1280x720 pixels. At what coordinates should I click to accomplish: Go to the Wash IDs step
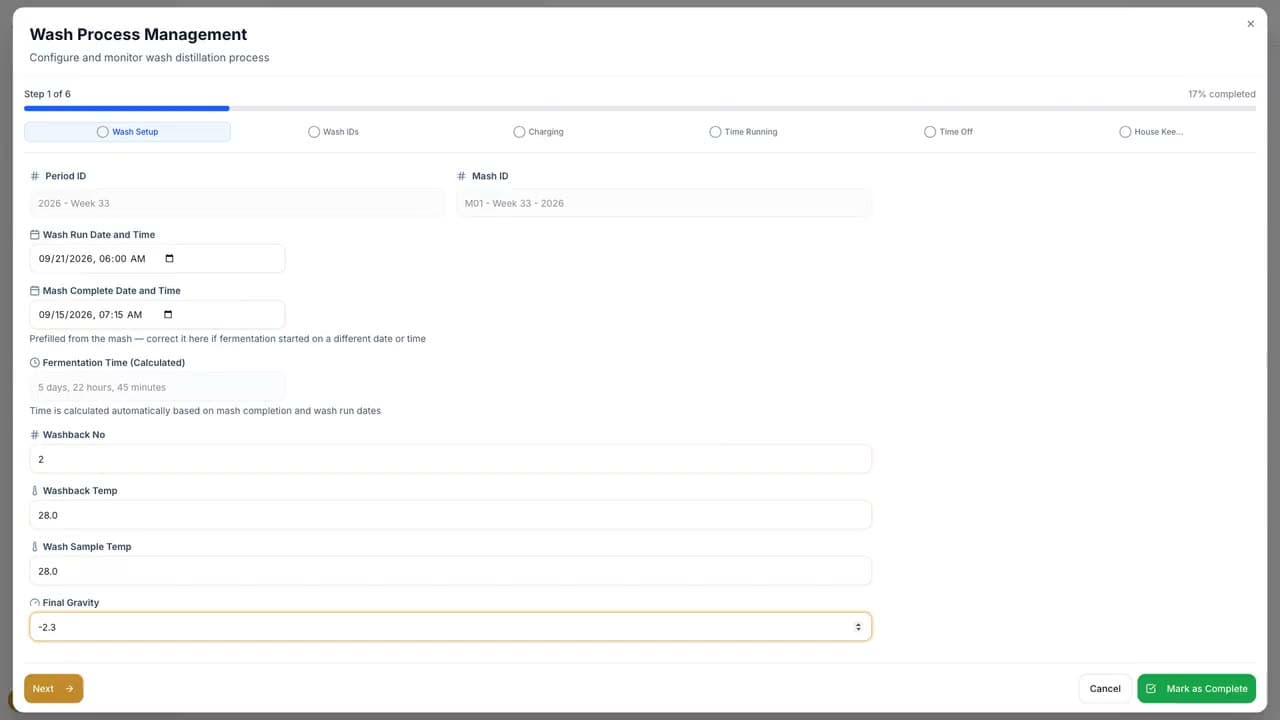333,132
